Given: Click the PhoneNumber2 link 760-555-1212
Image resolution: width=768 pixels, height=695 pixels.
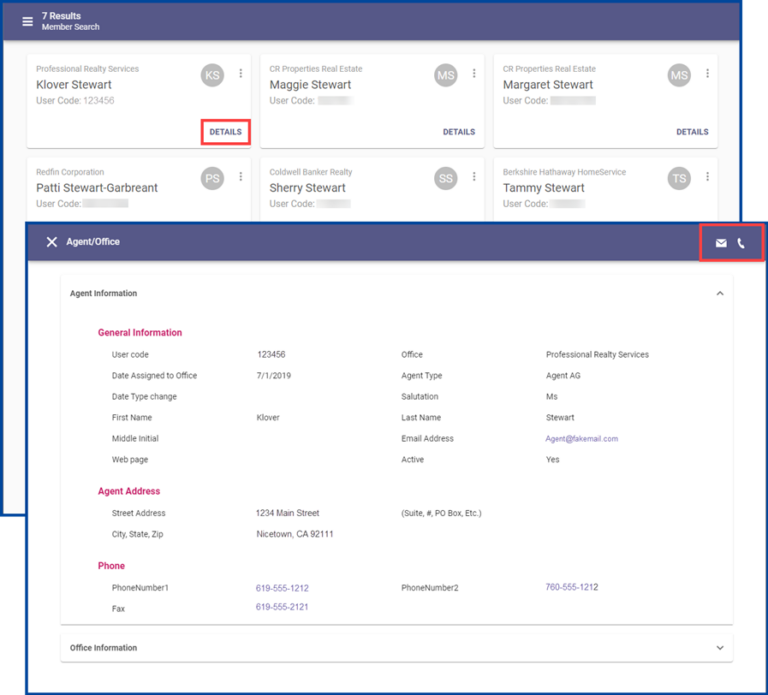Looking at the screenshot, I should pyautogui.click(x=572, y=587).
